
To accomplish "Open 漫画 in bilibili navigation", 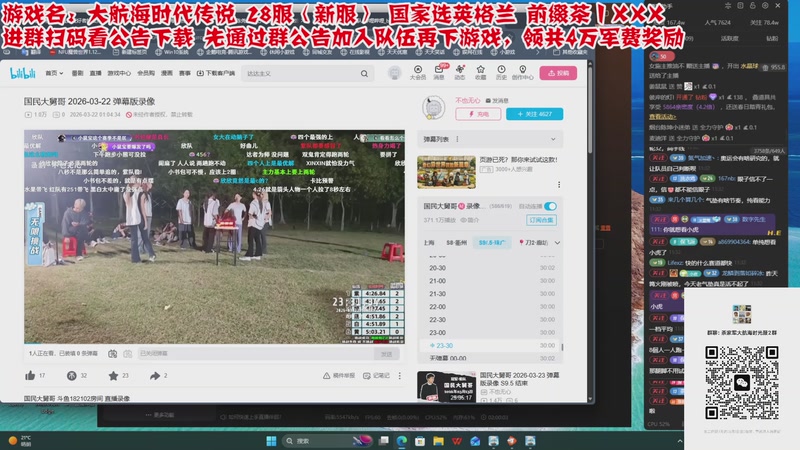I will (167, 73).
